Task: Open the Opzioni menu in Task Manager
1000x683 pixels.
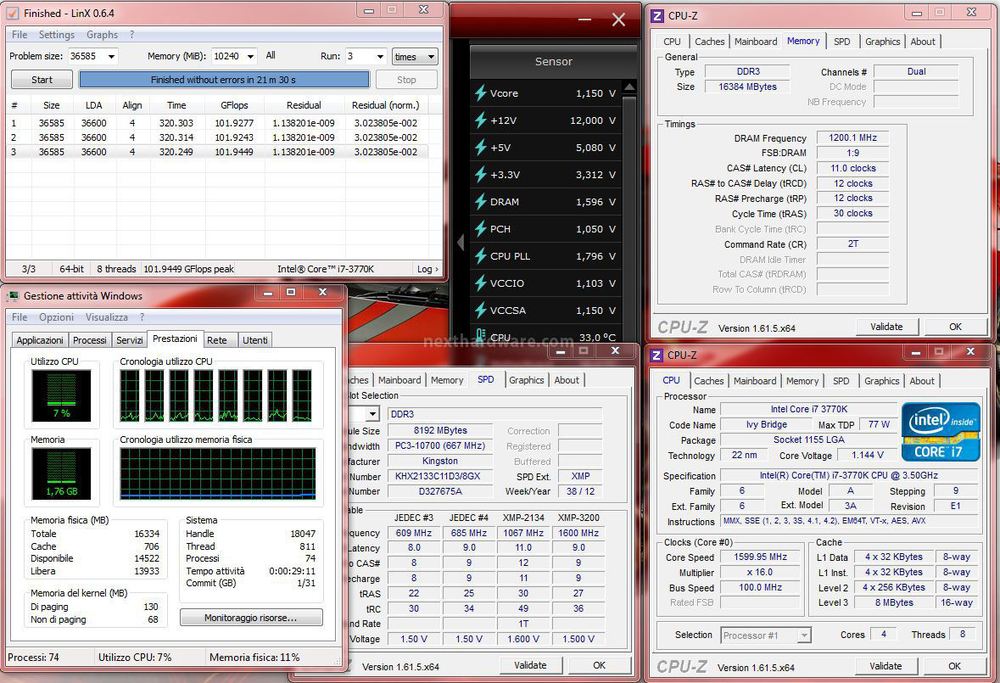Action: point(56,317)
